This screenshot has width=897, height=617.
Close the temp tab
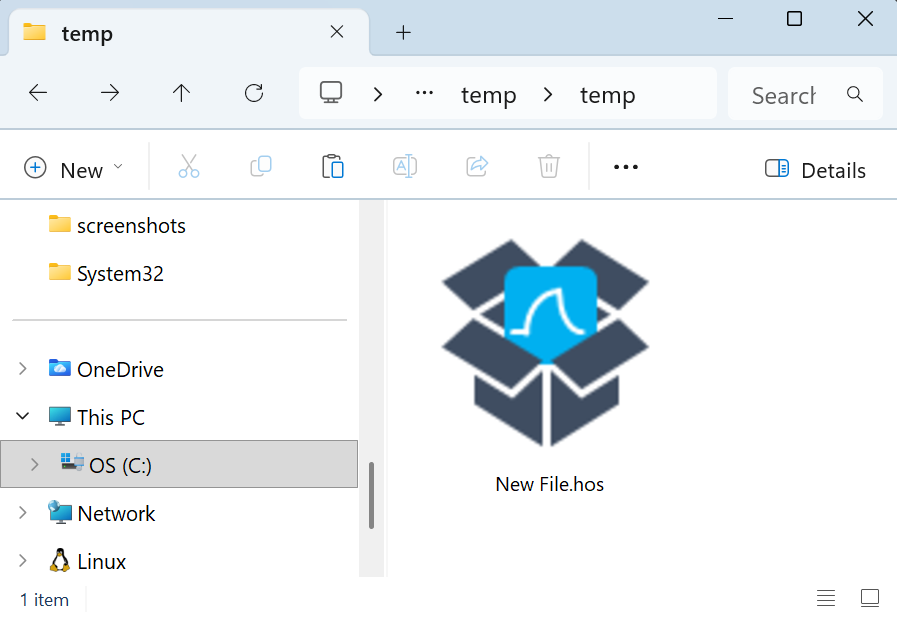[337, 31]
